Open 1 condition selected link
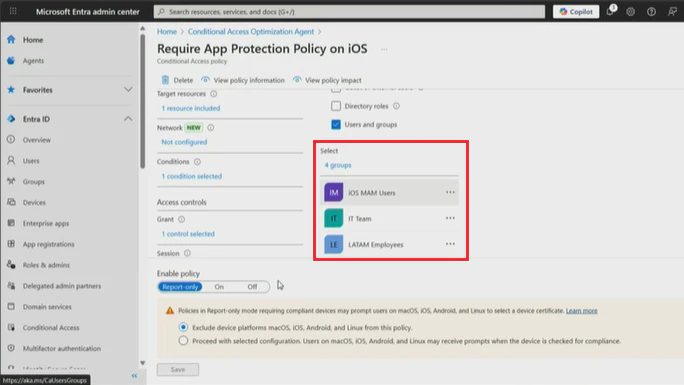 (x=192, y=176)
